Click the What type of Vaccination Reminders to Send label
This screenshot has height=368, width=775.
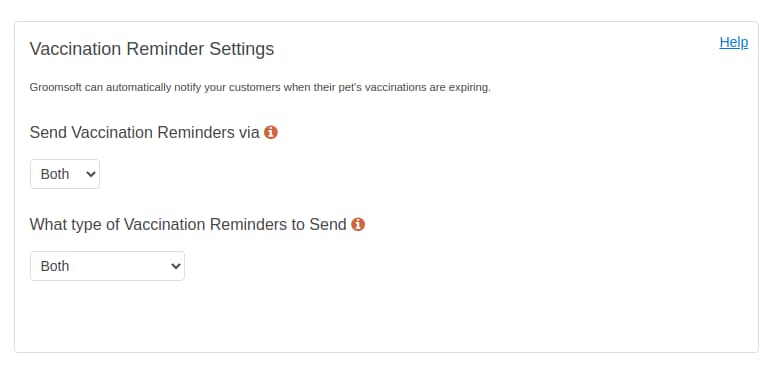tap(188, 225)
